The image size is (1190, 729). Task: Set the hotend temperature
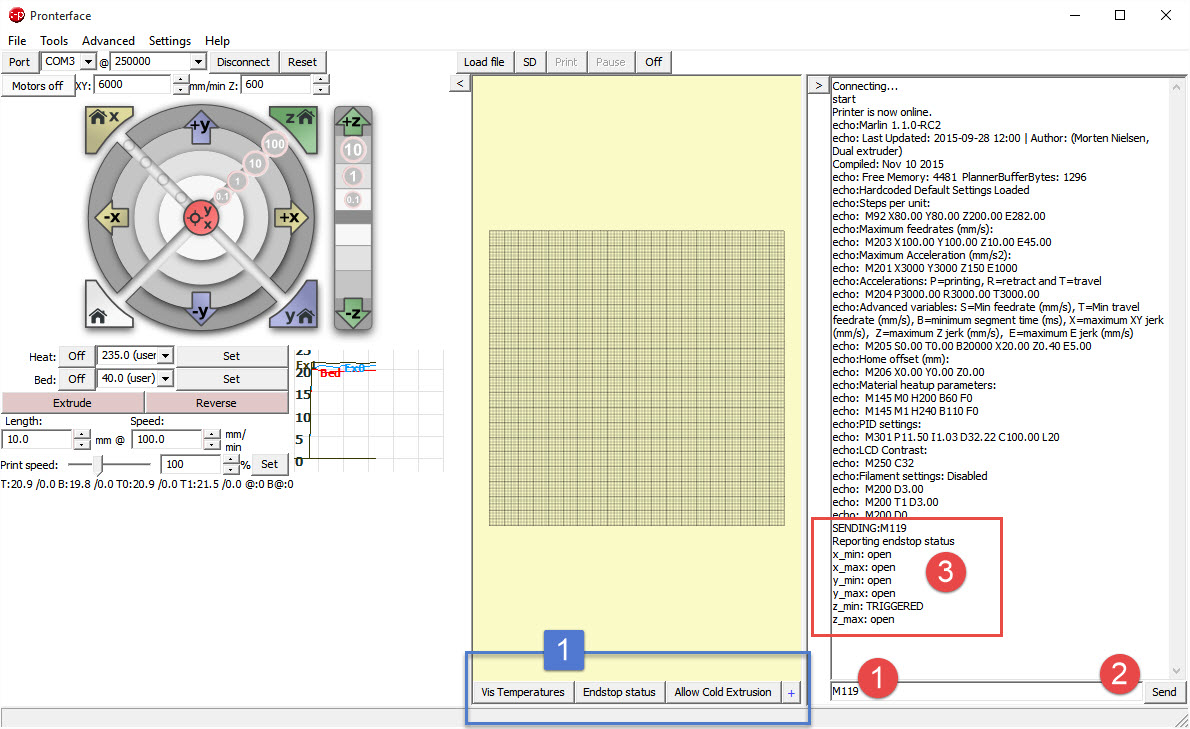click(x=231, y=356)
